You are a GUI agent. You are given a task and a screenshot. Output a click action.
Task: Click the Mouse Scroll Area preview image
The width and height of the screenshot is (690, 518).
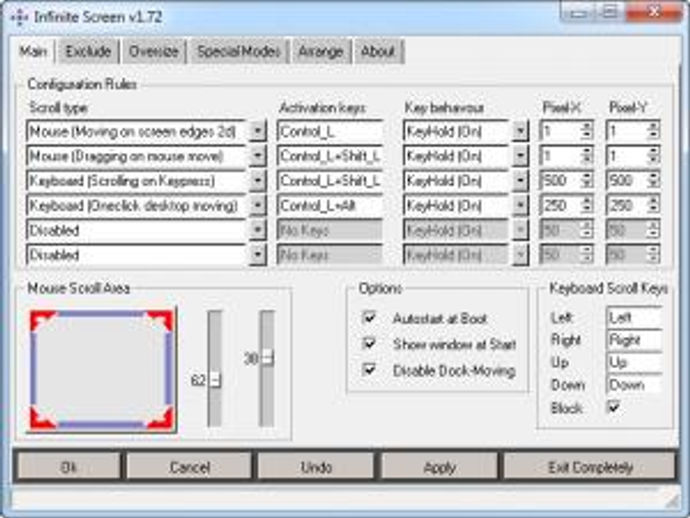(x=102, y=370)
